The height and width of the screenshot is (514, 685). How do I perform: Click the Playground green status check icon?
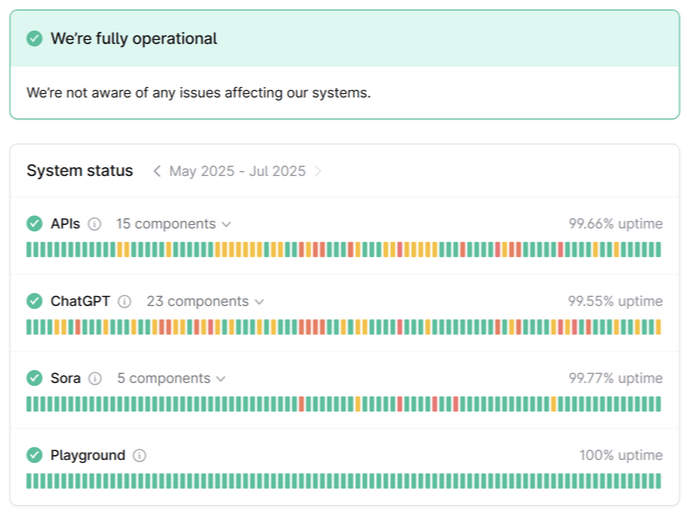(x=34, y=455)
